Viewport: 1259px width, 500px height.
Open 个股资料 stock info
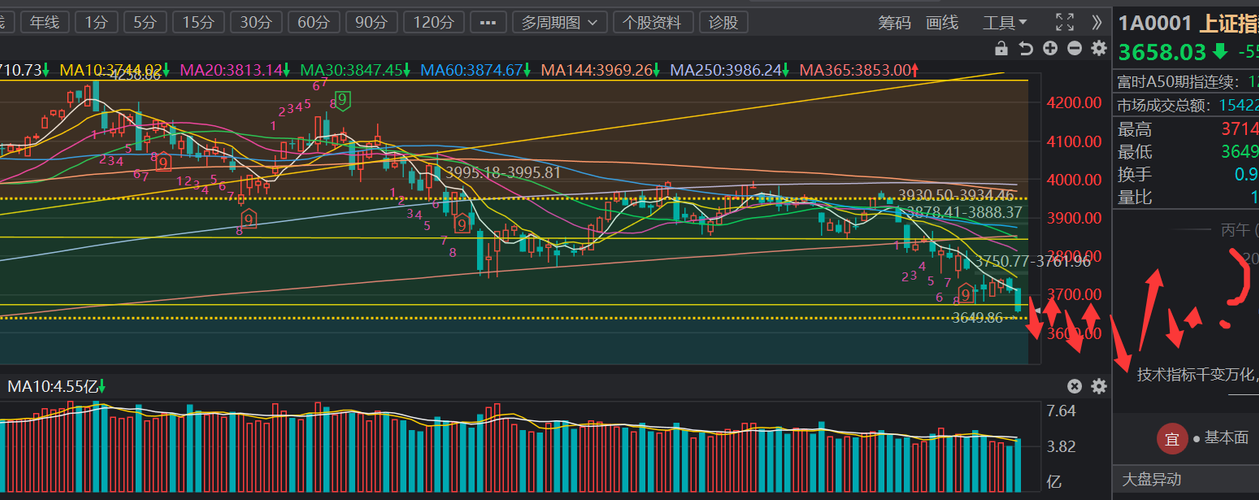point(653,22)
